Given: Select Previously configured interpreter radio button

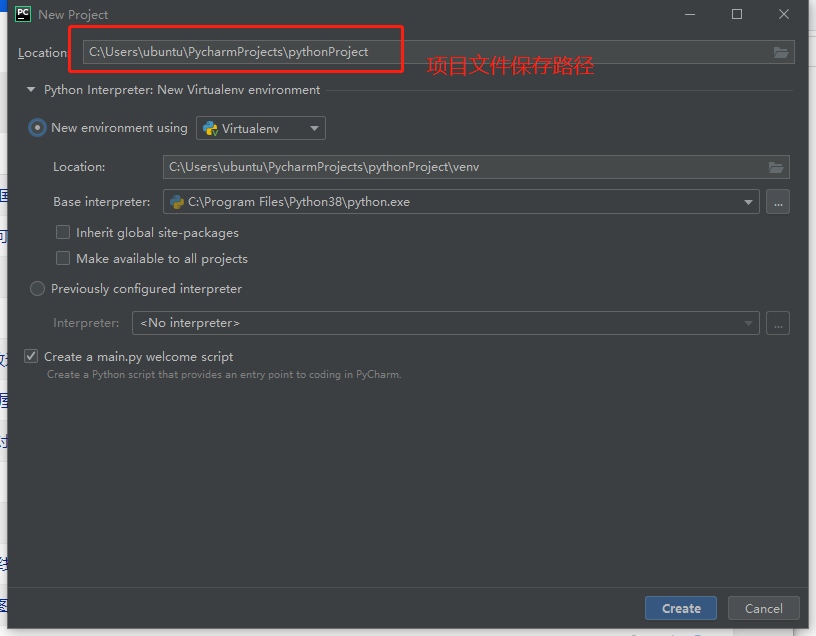Looking at the screenshot, I should coord(37,289).
